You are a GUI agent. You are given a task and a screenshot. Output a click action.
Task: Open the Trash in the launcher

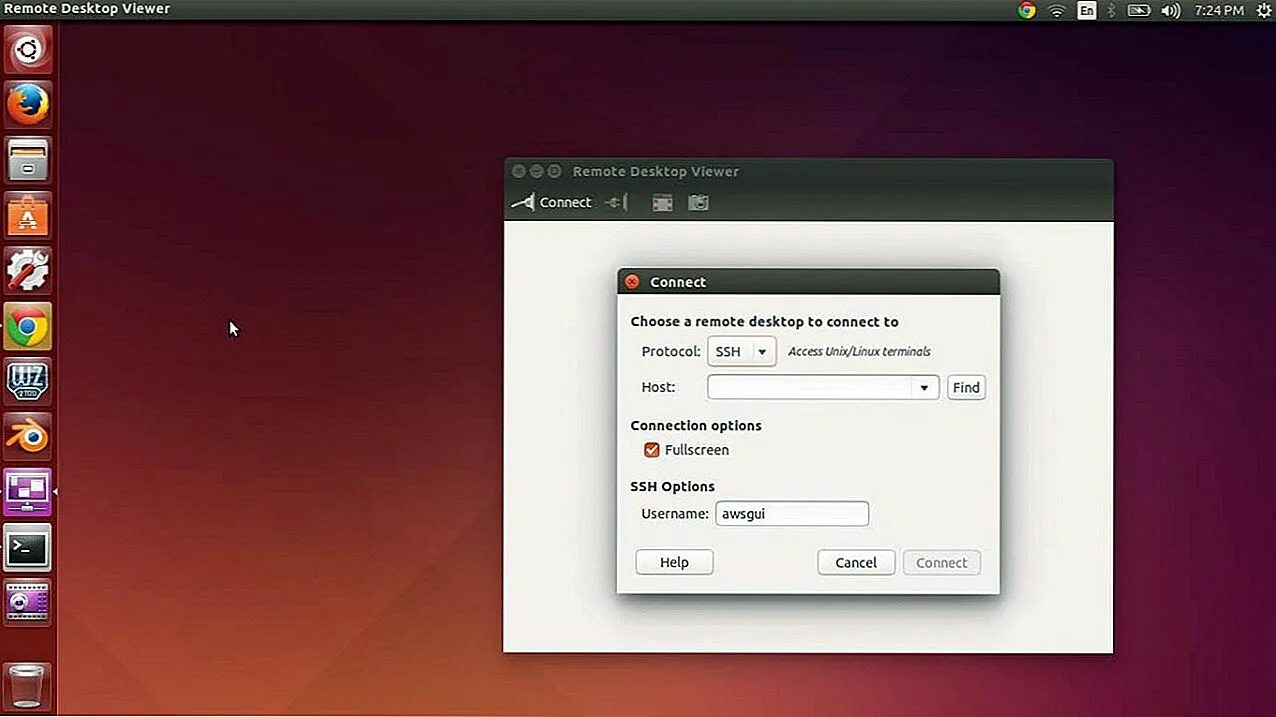tap(28, 686)
